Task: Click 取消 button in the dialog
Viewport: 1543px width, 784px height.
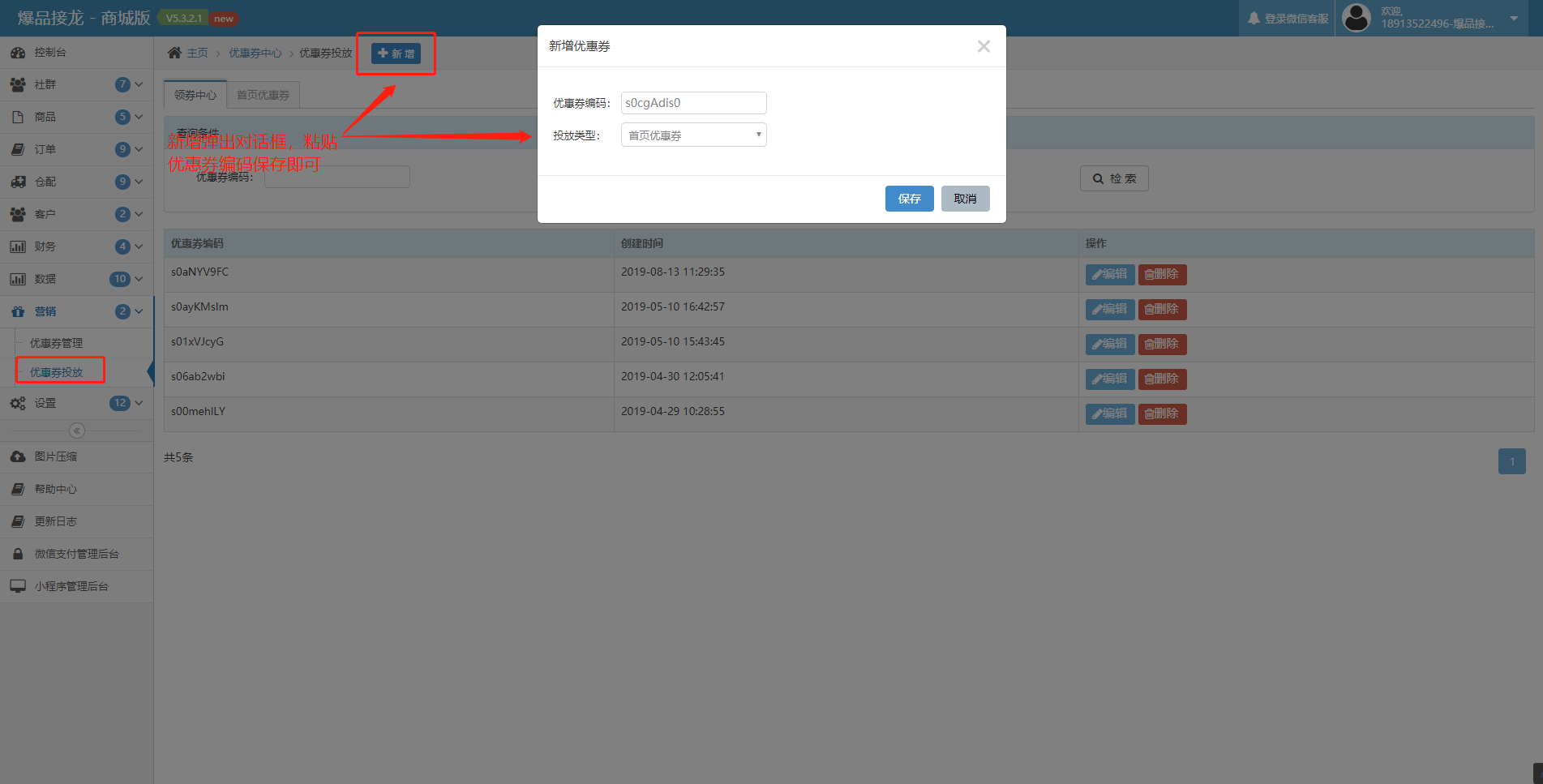Action: point(966,199)
